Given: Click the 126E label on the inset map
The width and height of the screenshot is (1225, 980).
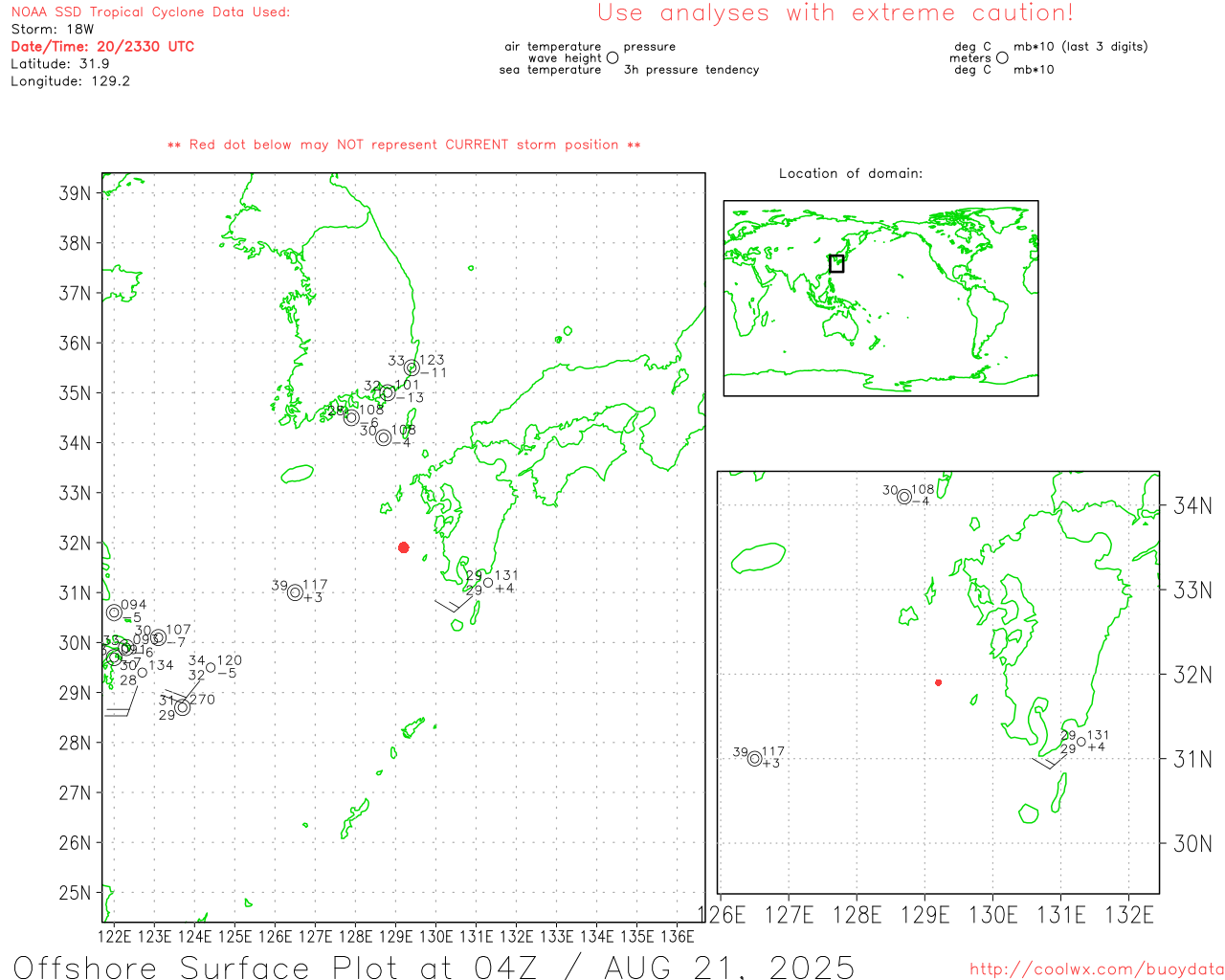Looking at the screenshot, I should (x=722, y=916).
